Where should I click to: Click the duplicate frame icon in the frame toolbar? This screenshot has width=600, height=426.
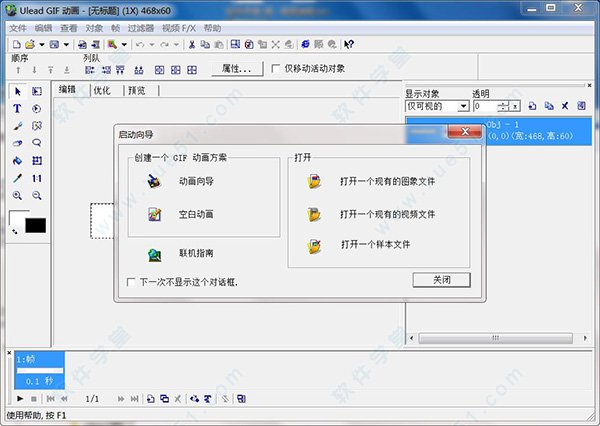coord(164,399)
